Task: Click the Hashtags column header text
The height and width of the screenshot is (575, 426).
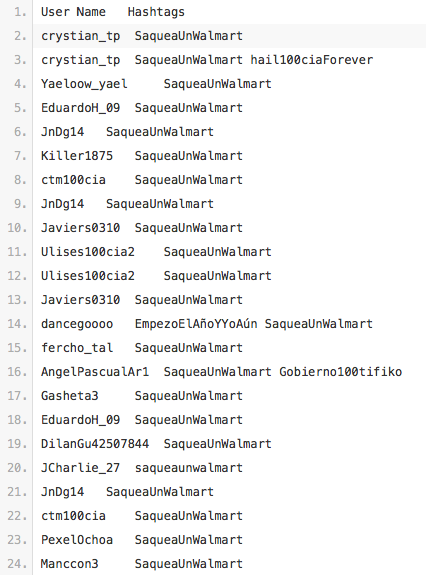Action: [156, 12]
